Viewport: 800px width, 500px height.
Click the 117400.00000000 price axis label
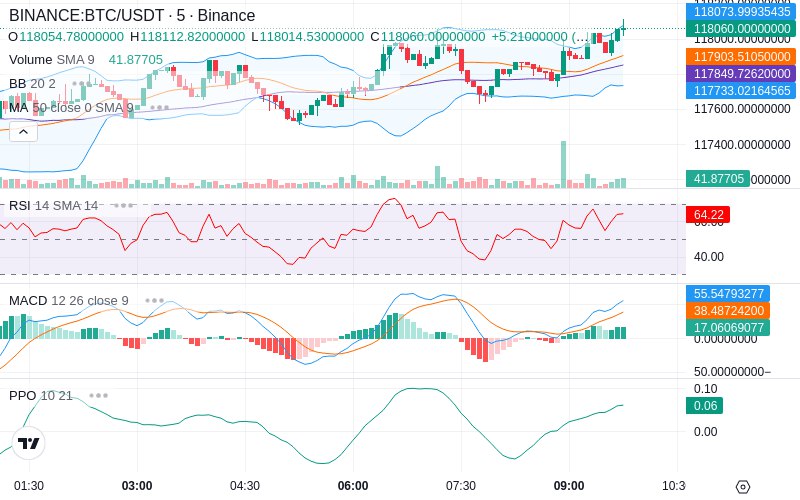pos(742,145)
